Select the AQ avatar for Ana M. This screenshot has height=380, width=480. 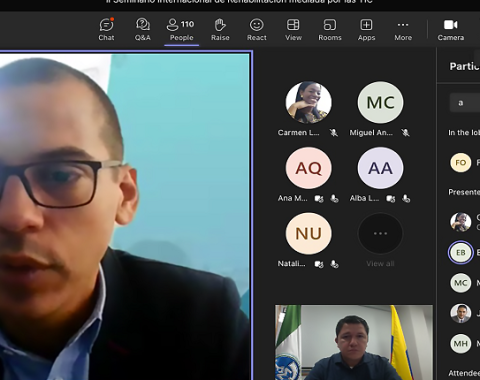click(309, 168)
